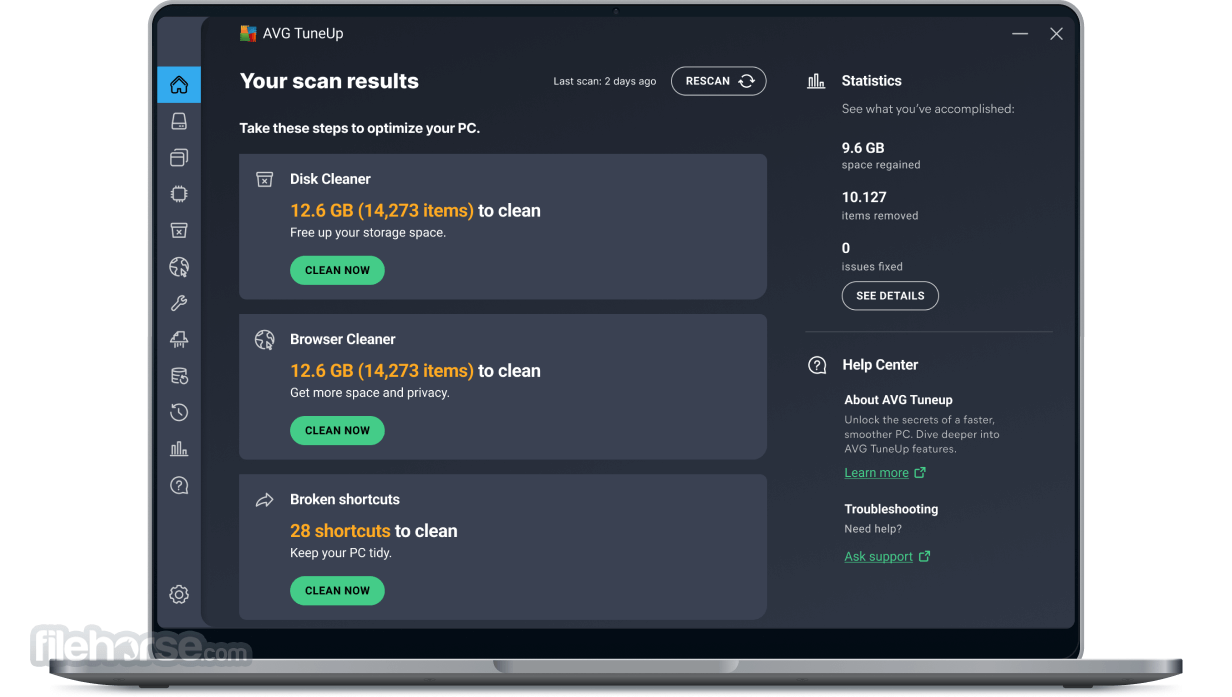The width and height of the screenshot is (1232, 697).
Task: Click the external link icon next to Ask support
Action: (x=924, y=557)
